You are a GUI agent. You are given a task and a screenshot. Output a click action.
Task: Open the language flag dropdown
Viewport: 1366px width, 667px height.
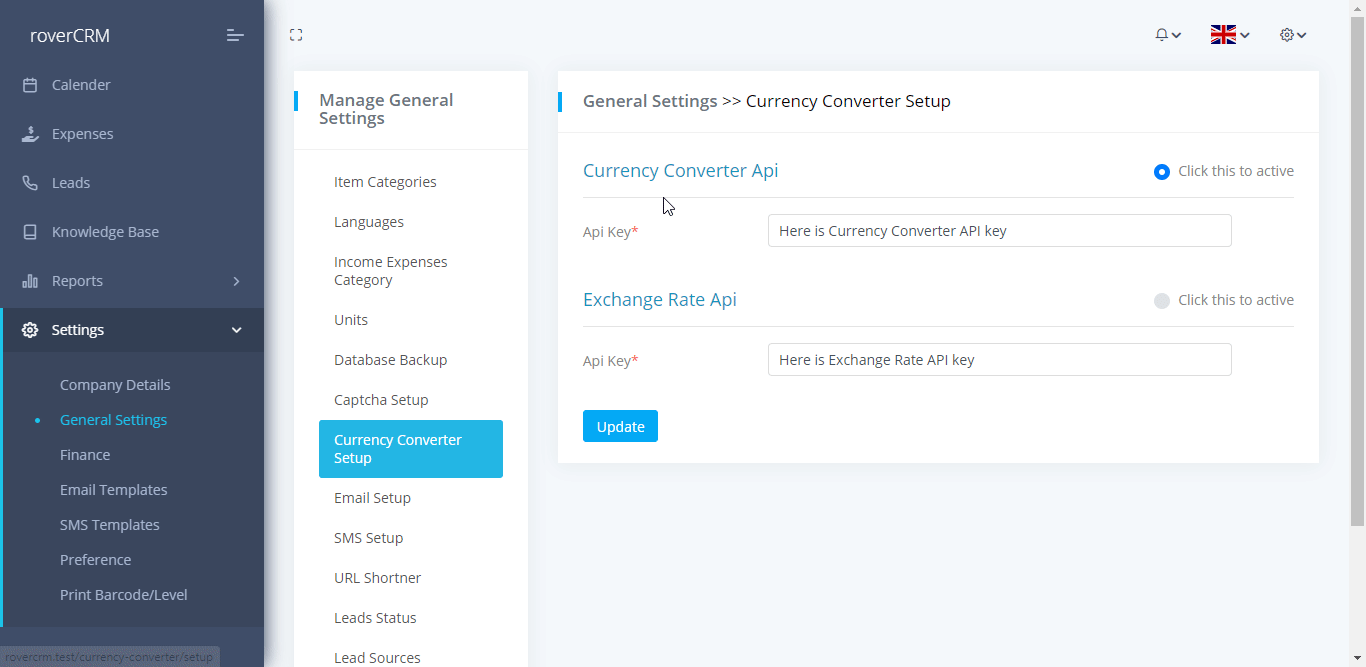[1229, 35]
